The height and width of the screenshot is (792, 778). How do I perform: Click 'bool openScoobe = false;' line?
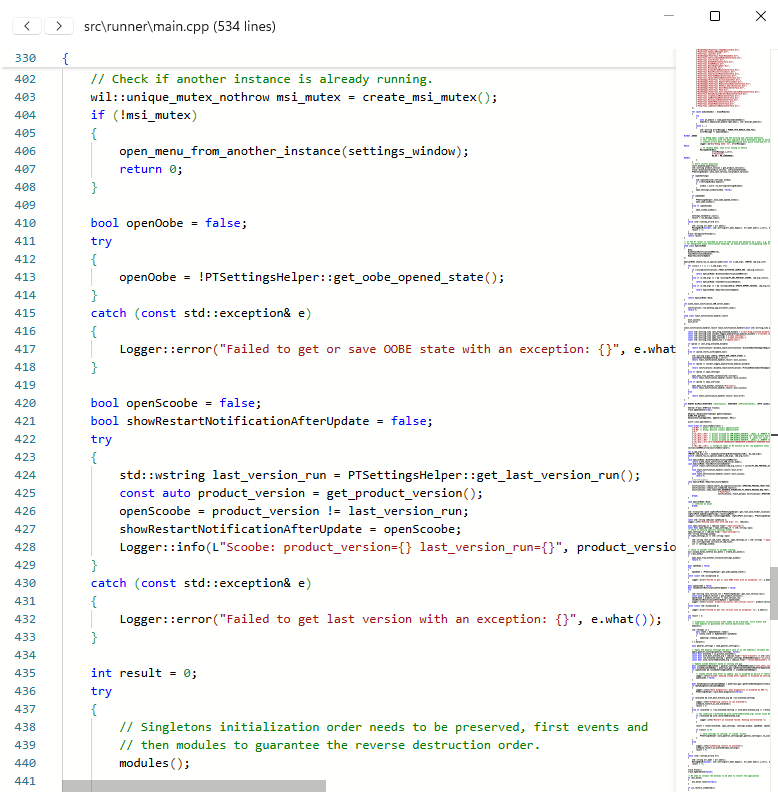pos(176,403)
